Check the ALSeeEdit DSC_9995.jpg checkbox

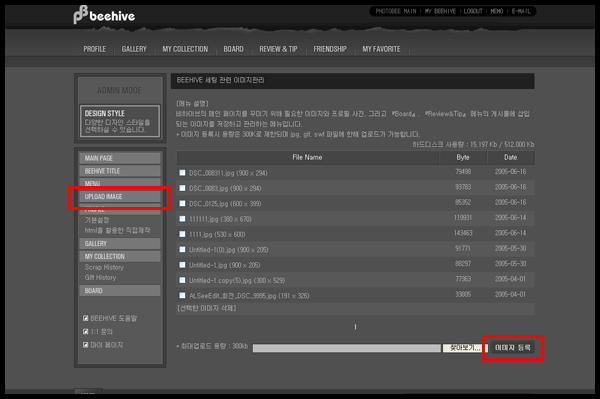[x=182, y=295]
